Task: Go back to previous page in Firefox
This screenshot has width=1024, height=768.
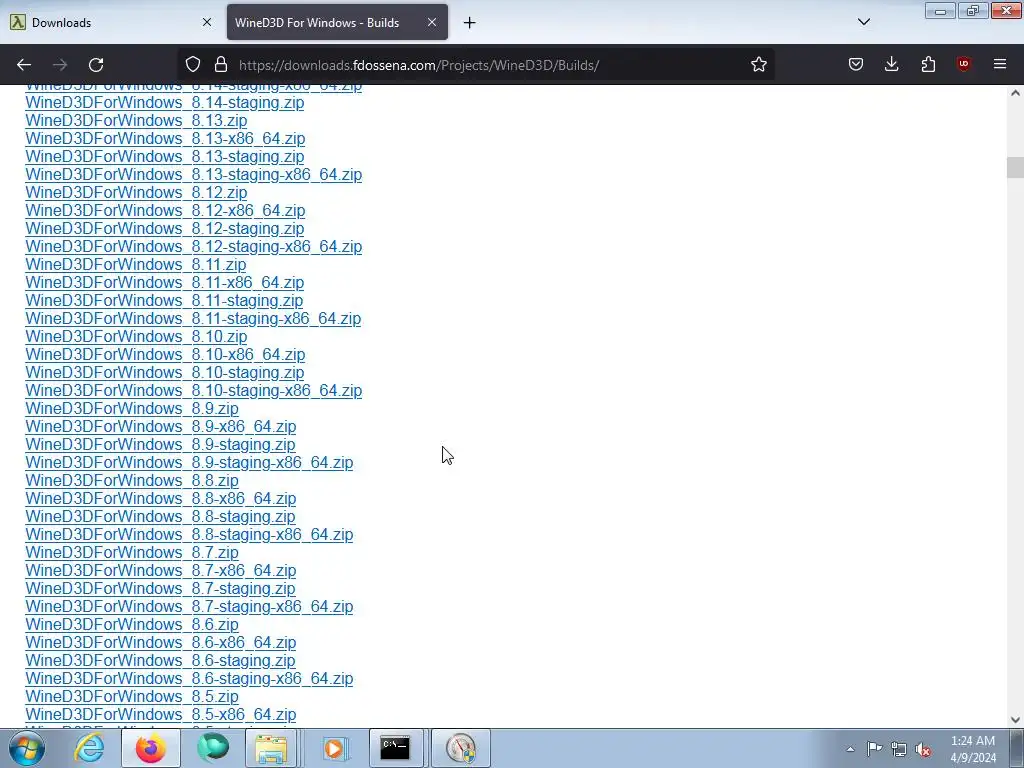Action: [x=24, y=65]
